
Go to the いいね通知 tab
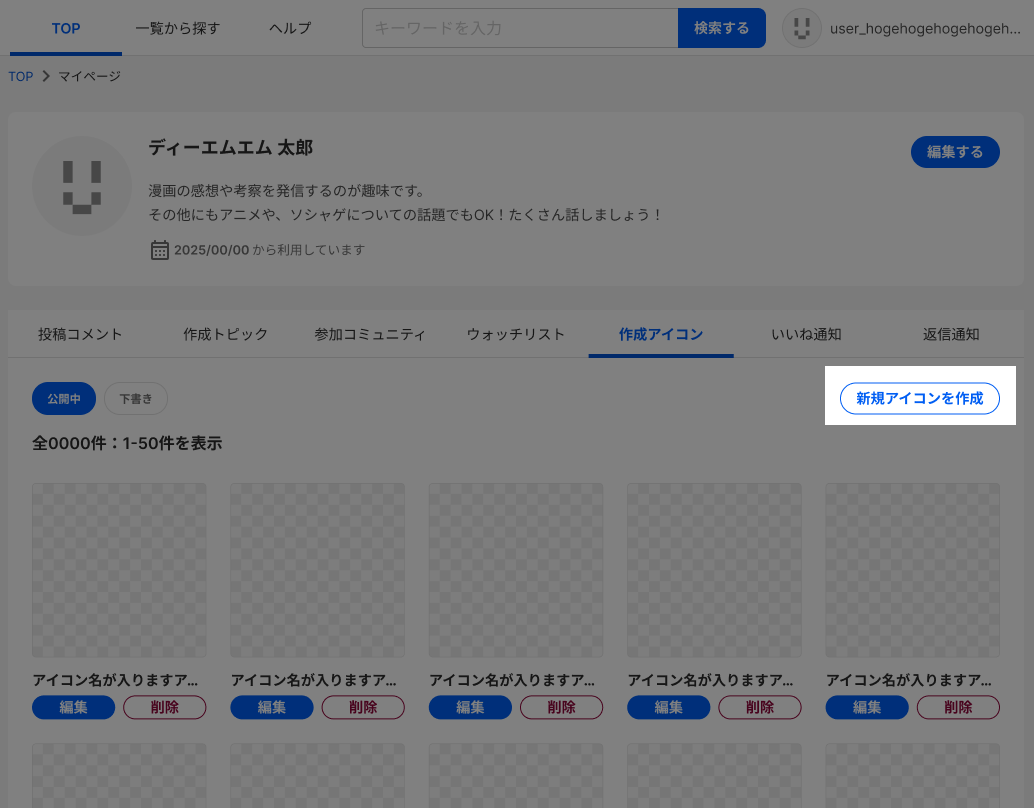806,334
